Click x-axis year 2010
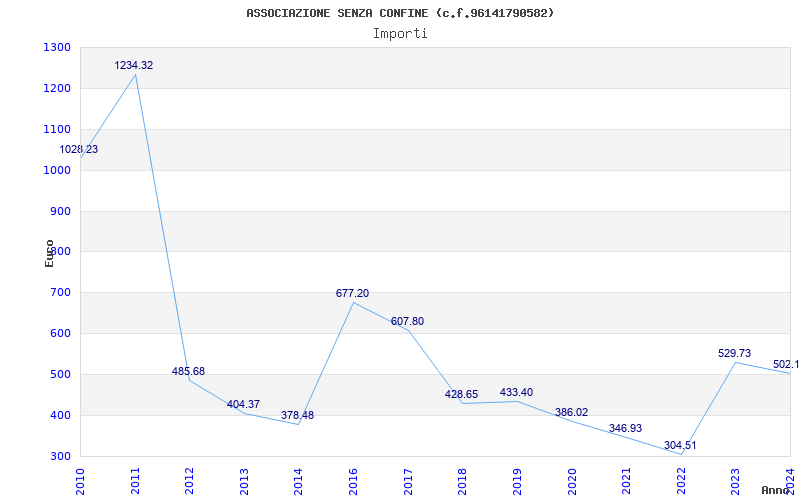This screenshot has width=800, height=500. (x=80, y=481)
